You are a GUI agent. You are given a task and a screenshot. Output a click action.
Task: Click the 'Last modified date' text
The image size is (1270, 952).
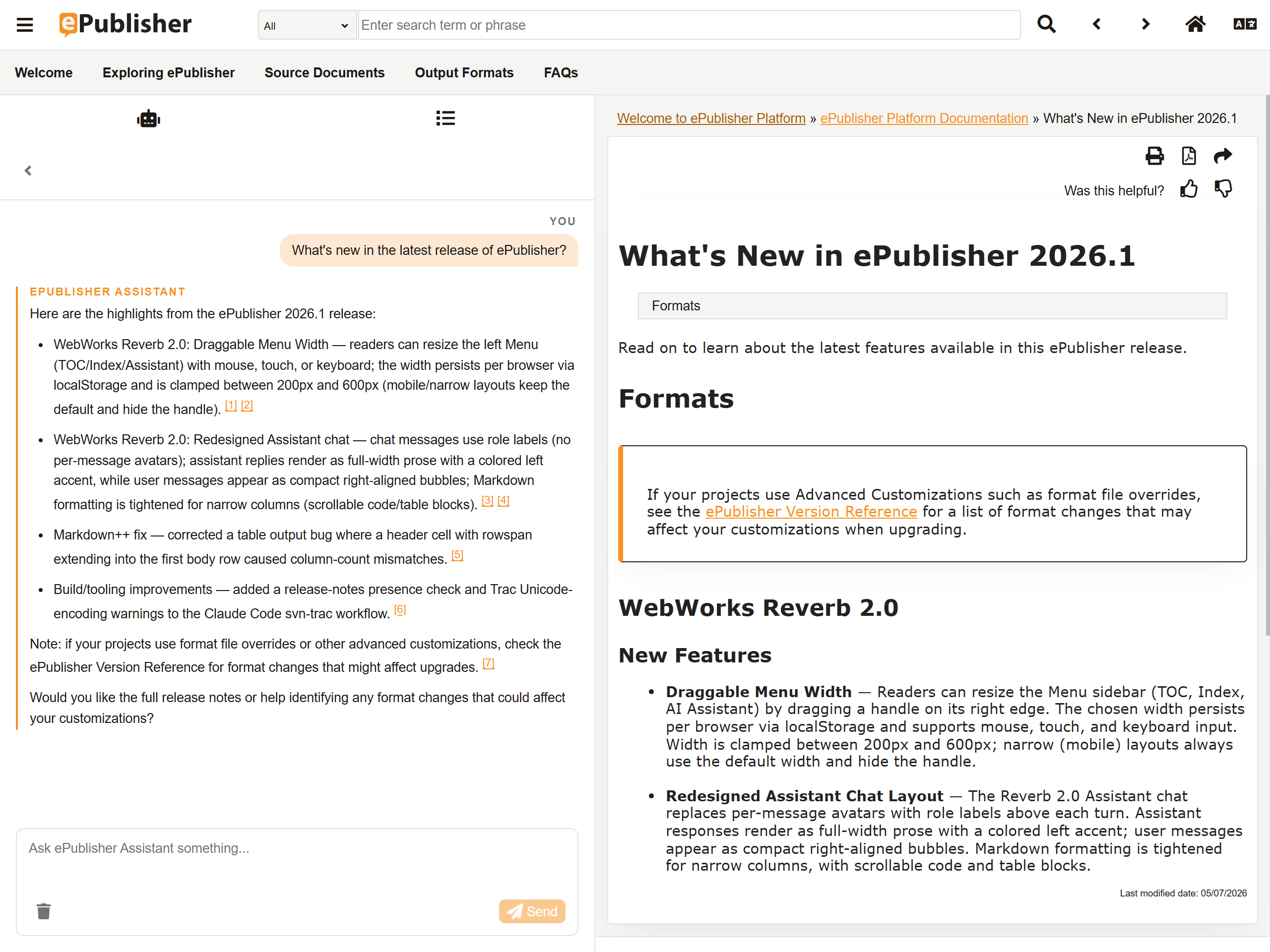point(1183,893)
